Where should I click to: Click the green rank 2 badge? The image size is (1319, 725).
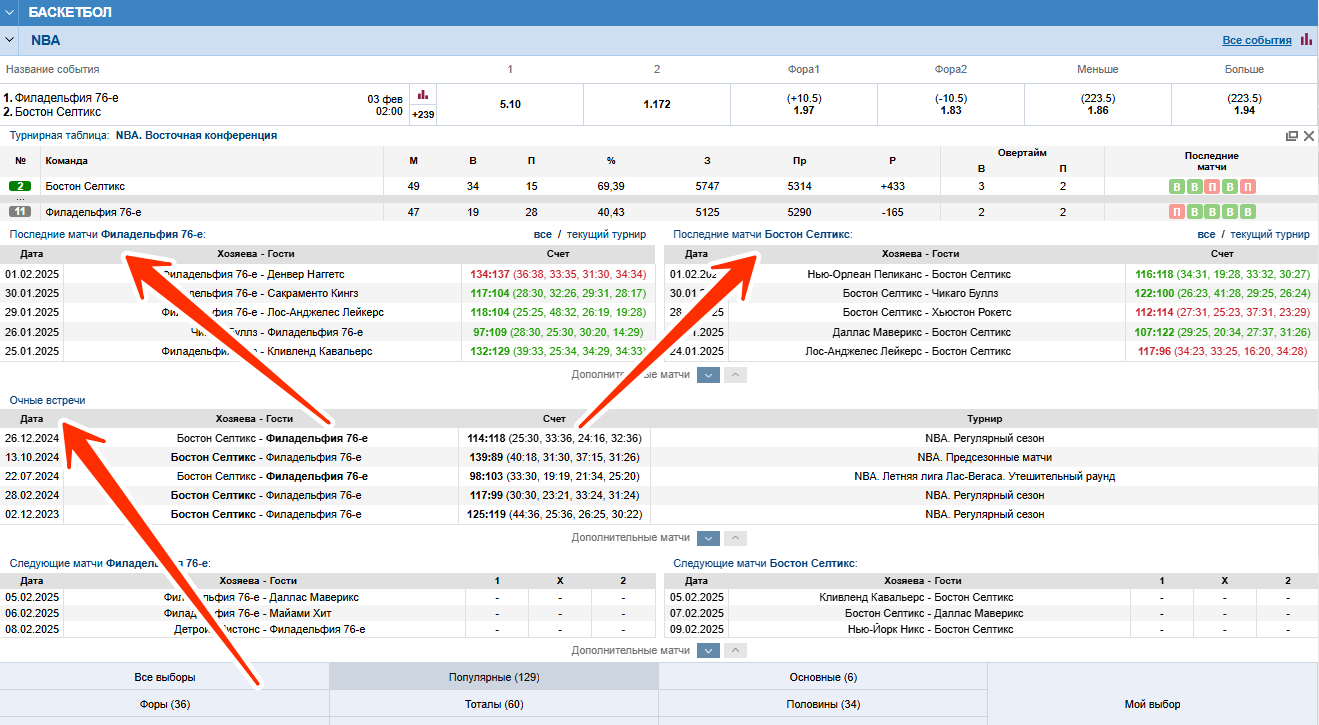click(x=20, y=186)
